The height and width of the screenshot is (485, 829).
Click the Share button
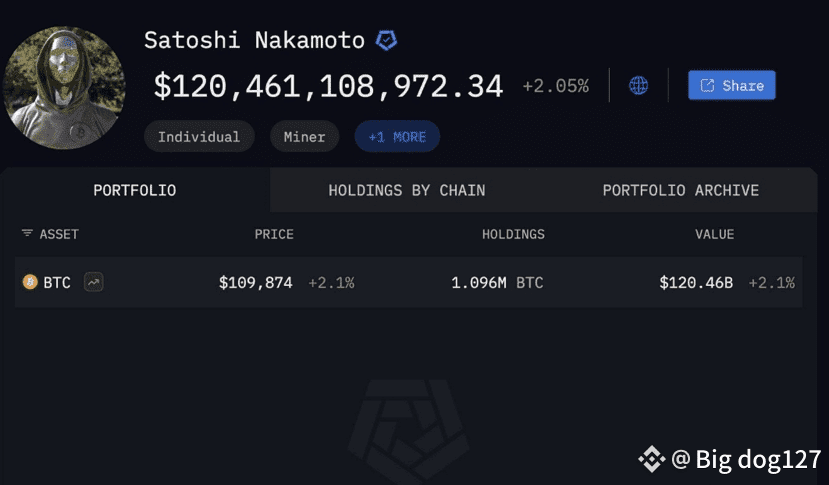tap(731, 86)
